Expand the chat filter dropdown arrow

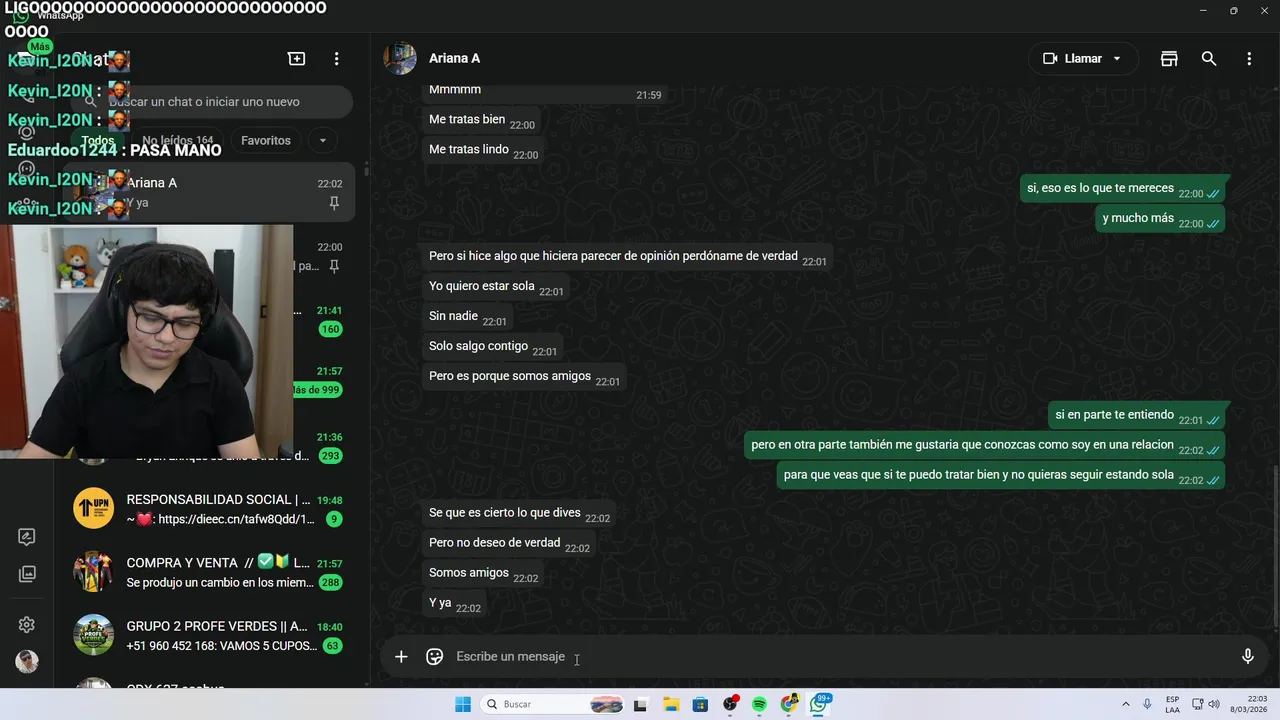pos(322,141)
